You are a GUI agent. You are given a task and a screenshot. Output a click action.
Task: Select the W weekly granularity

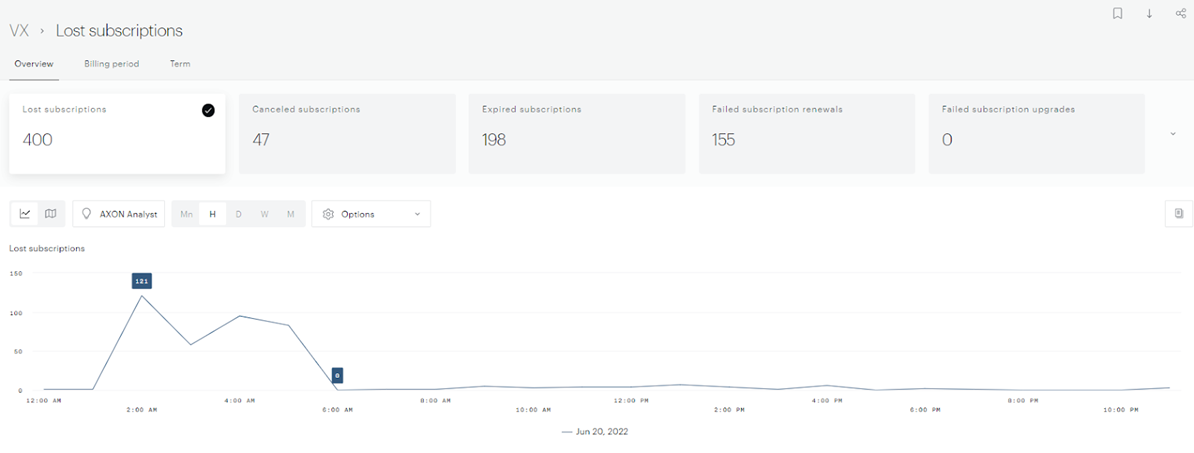(x=264, y=214)
